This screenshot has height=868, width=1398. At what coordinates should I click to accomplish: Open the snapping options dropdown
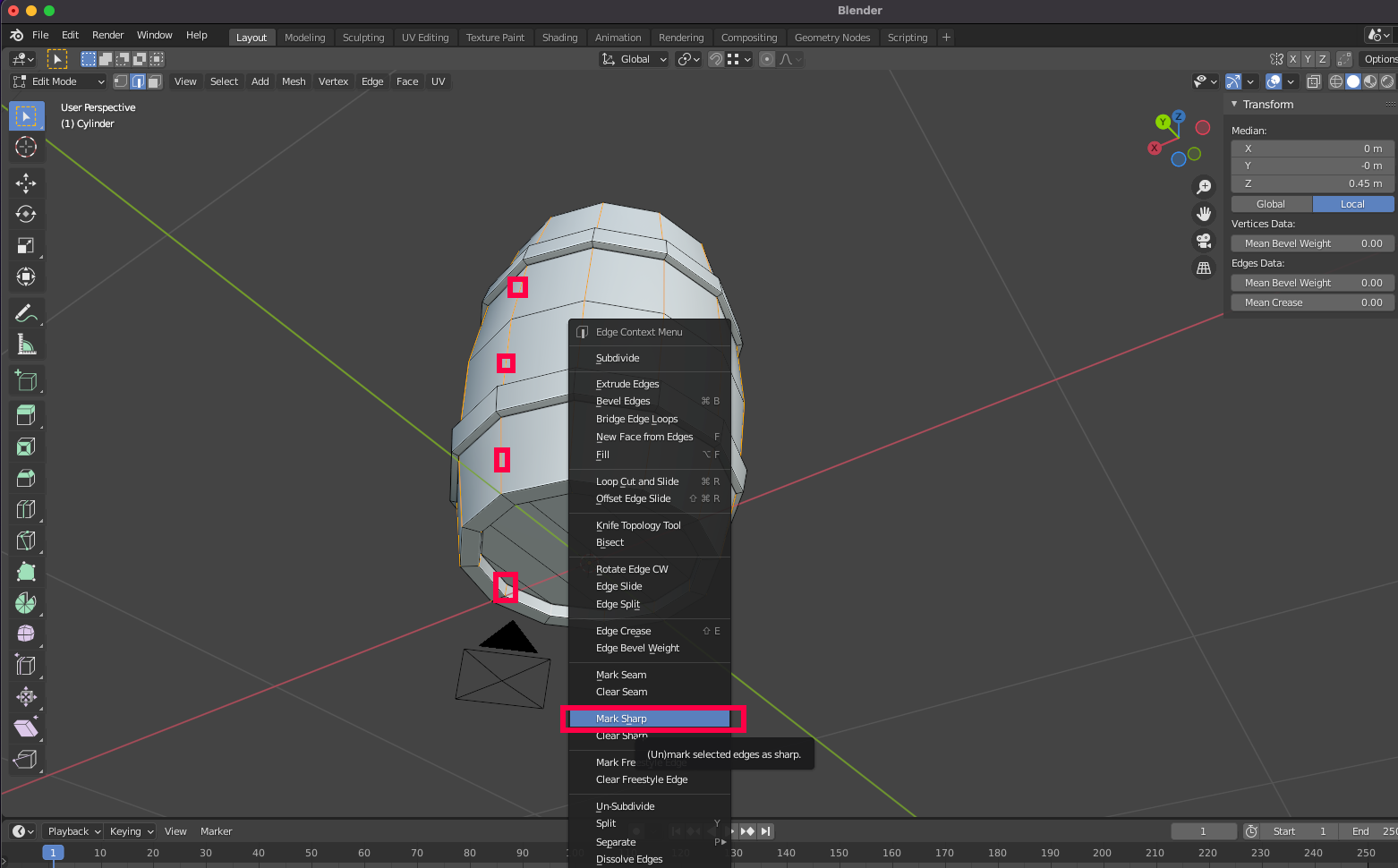pos(739,59)
